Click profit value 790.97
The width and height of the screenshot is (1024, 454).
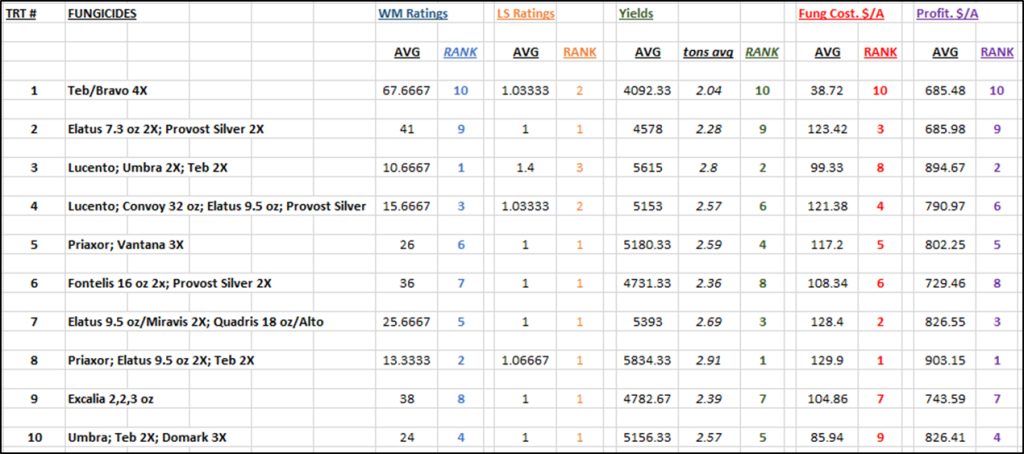[x=944, y=206]
